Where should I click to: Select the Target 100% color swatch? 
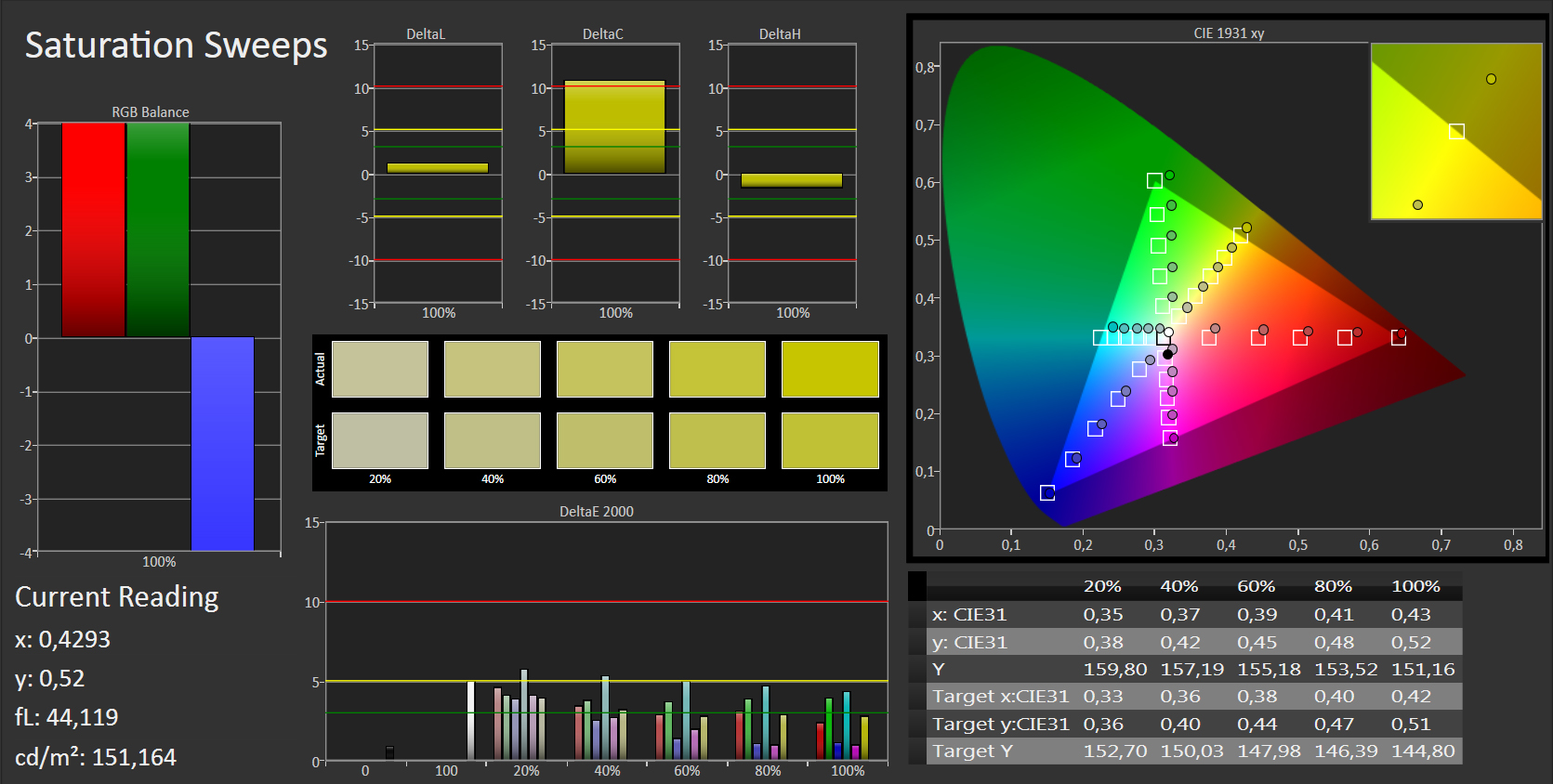pos(830,440)
